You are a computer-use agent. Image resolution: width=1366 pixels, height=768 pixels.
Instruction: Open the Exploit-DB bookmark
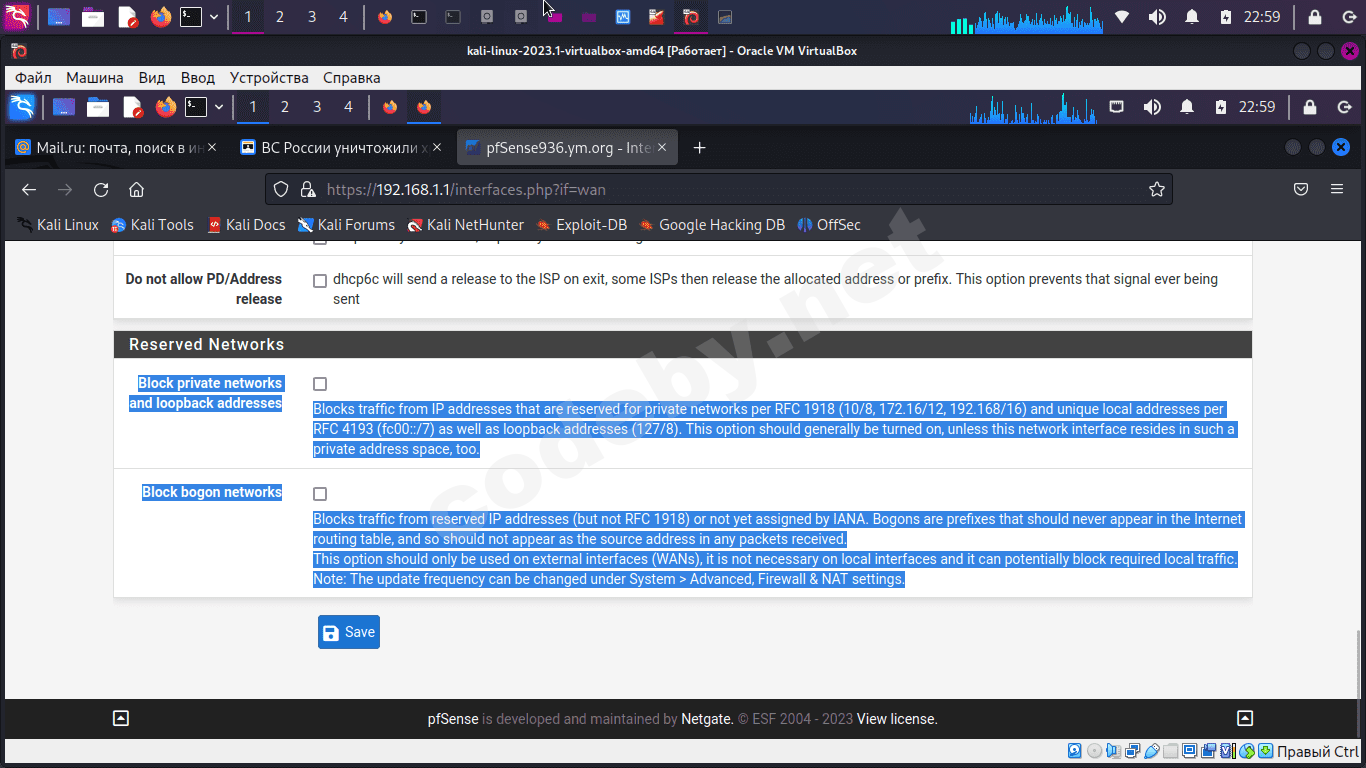582,225
